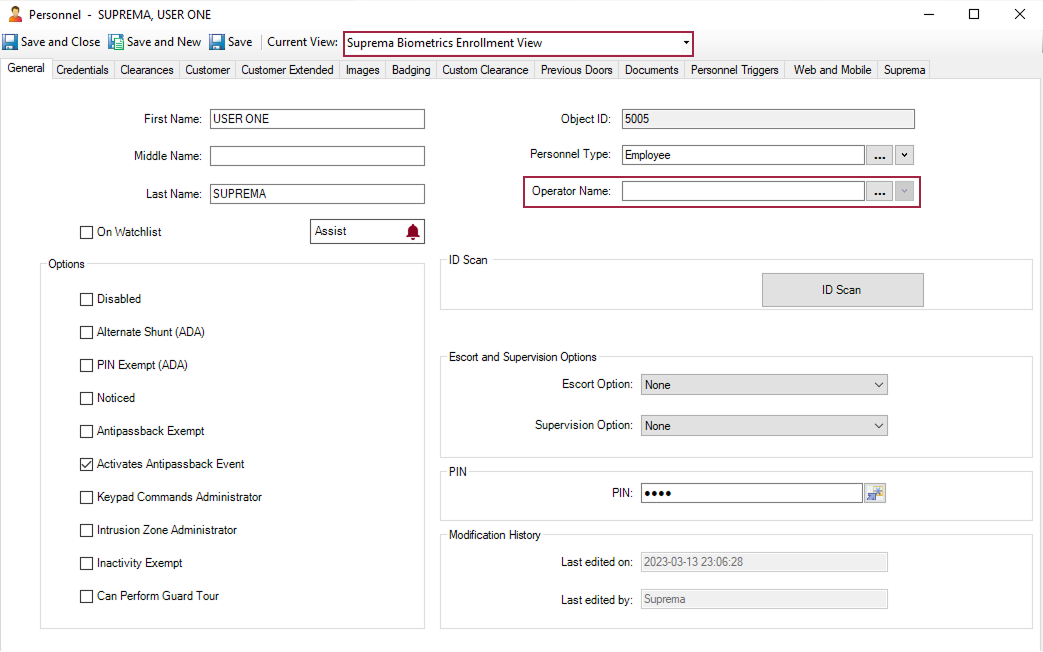Uncheck Activates Antipassback Event
The width and height of the screenshot is (1043, 652).
86,464
